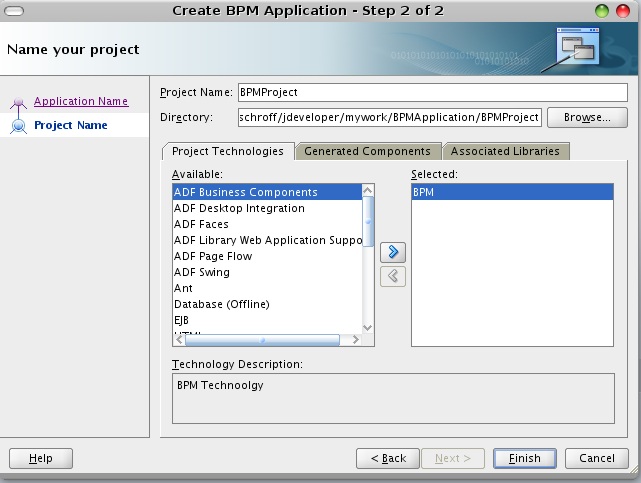Screen dimensions: 641x483
Task: Select the Project Name step
Action: click(71, 125)
